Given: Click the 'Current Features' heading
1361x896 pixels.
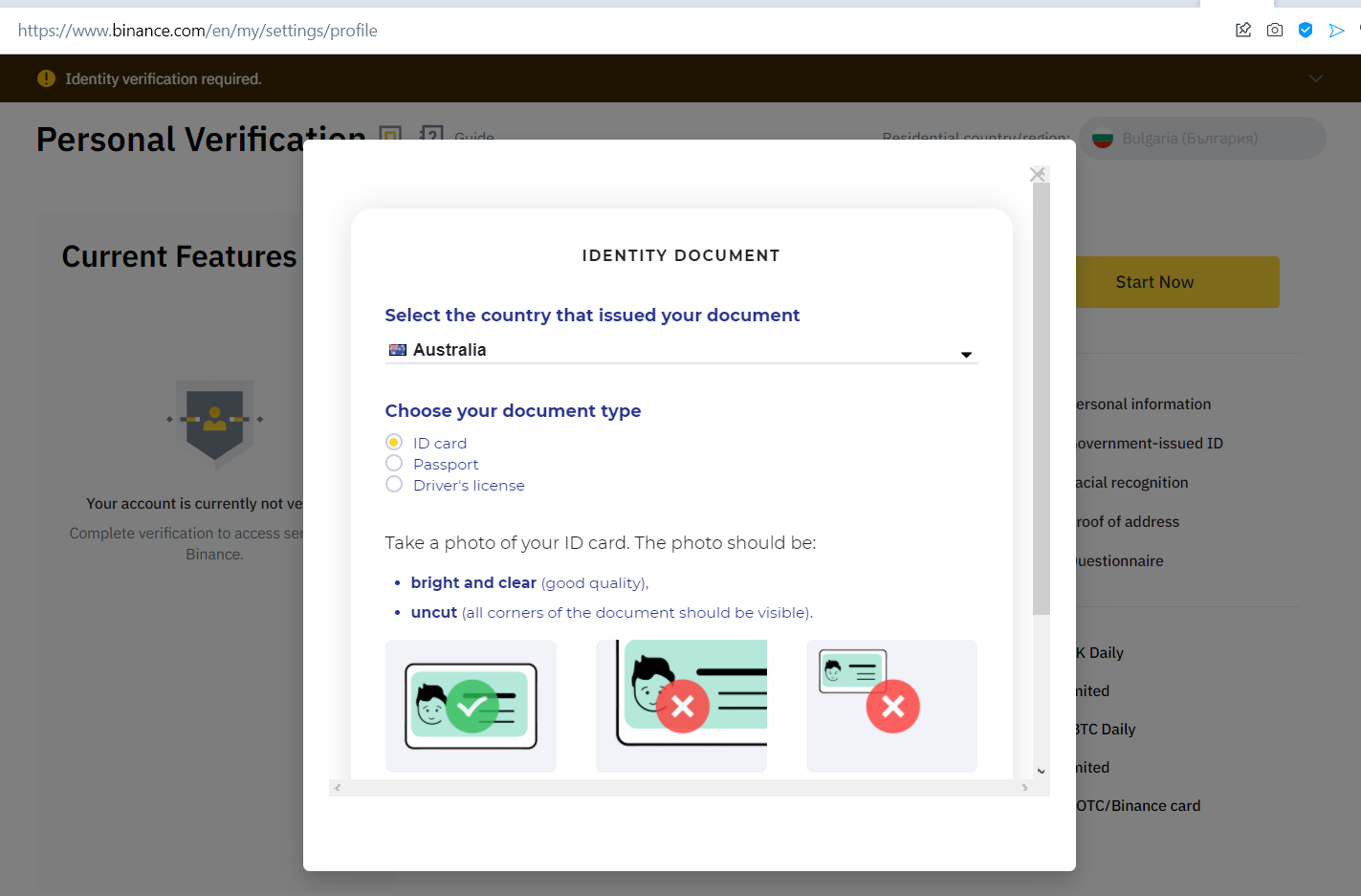Looking at the screenshot, I should pyautogui.click(x=180, y=256).
